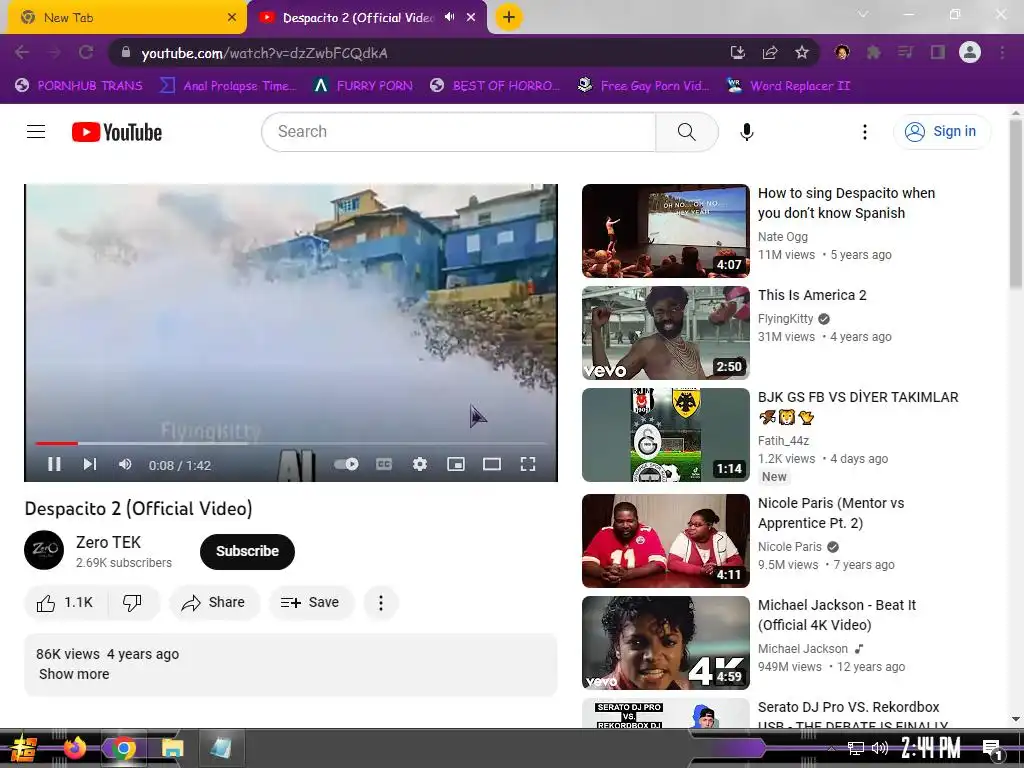Open 'This Is America 2' title link
1024x768 pixels.
tap(812, 295)
